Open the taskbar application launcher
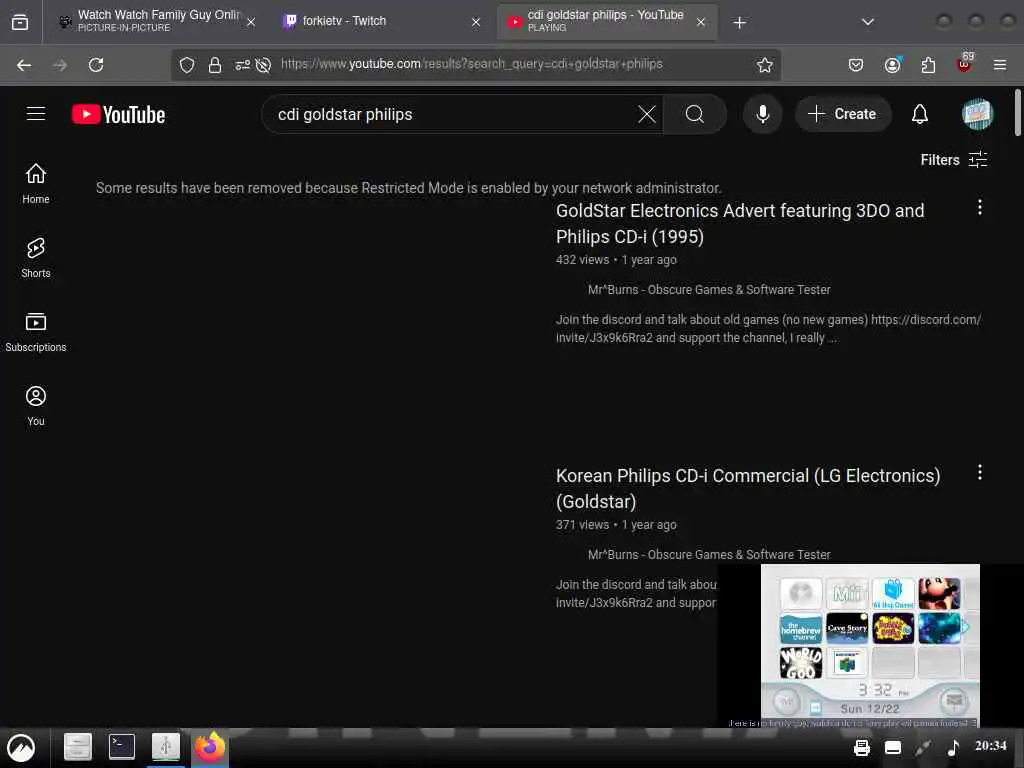Viewport: 1024px width, 768px height. tap(22, 748)
